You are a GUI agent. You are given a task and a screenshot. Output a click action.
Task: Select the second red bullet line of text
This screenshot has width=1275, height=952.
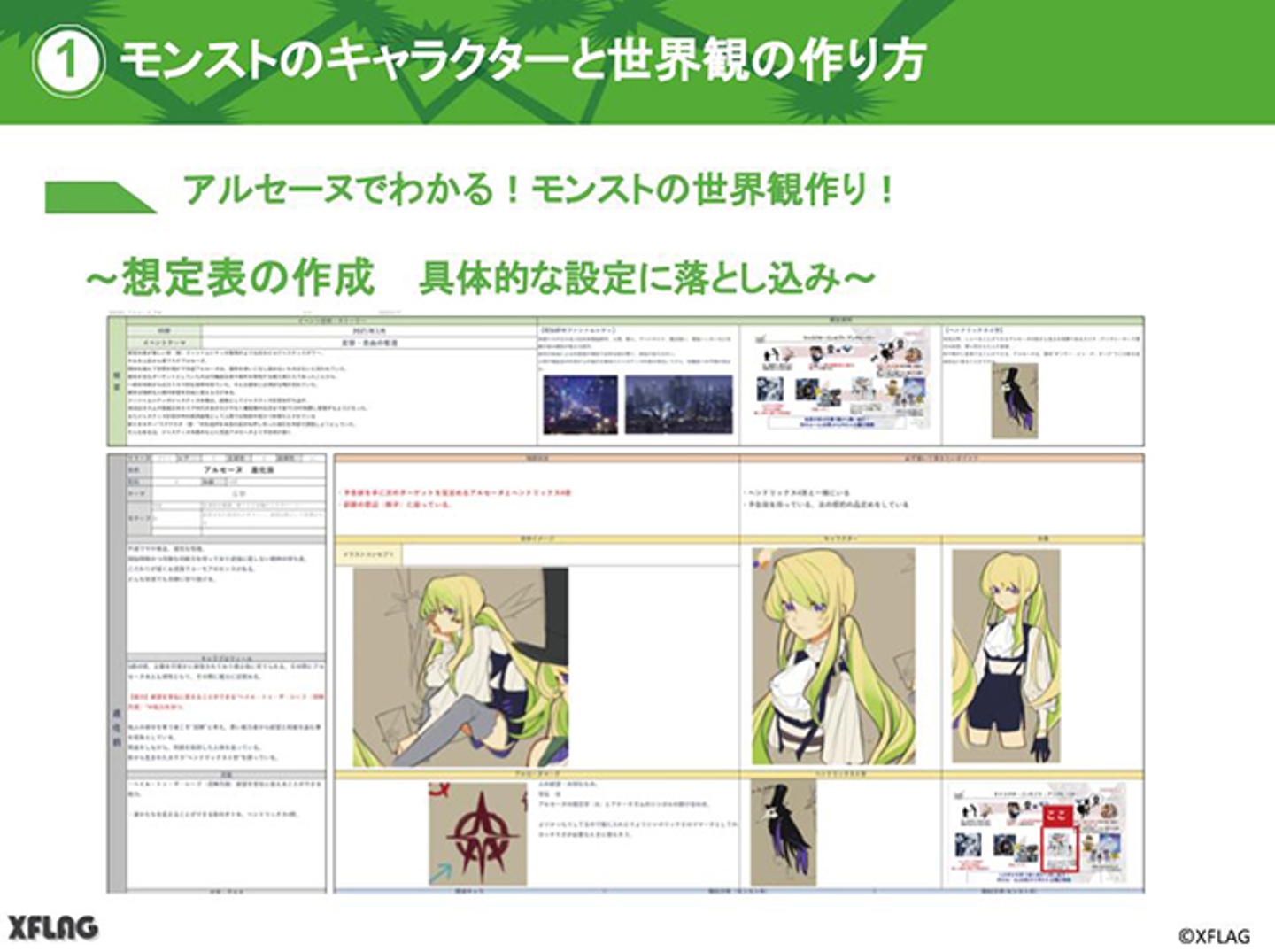click(x=398, y=505)
